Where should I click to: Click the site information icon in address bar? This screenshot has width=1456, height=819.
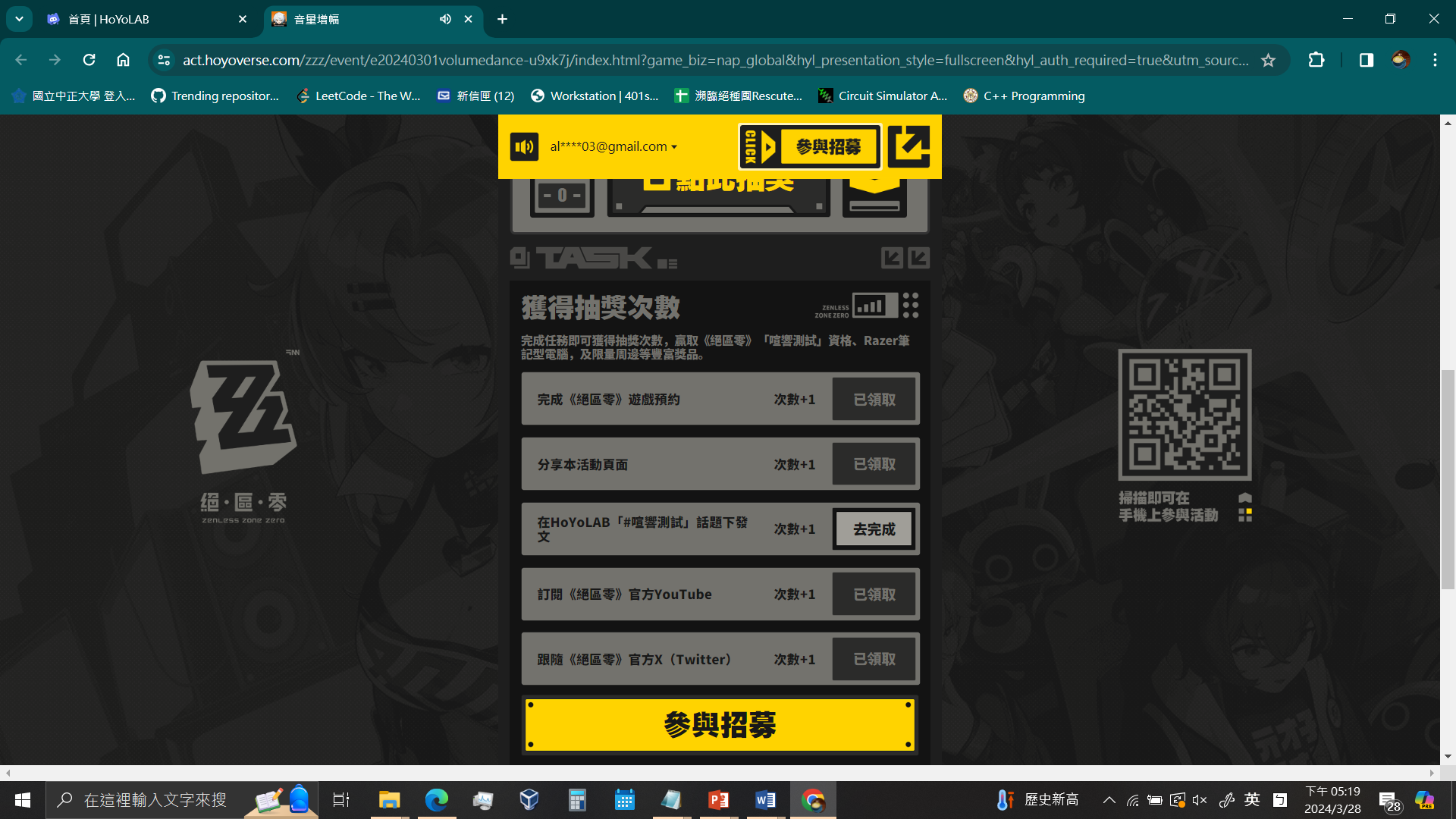click(x=164, y=60)
